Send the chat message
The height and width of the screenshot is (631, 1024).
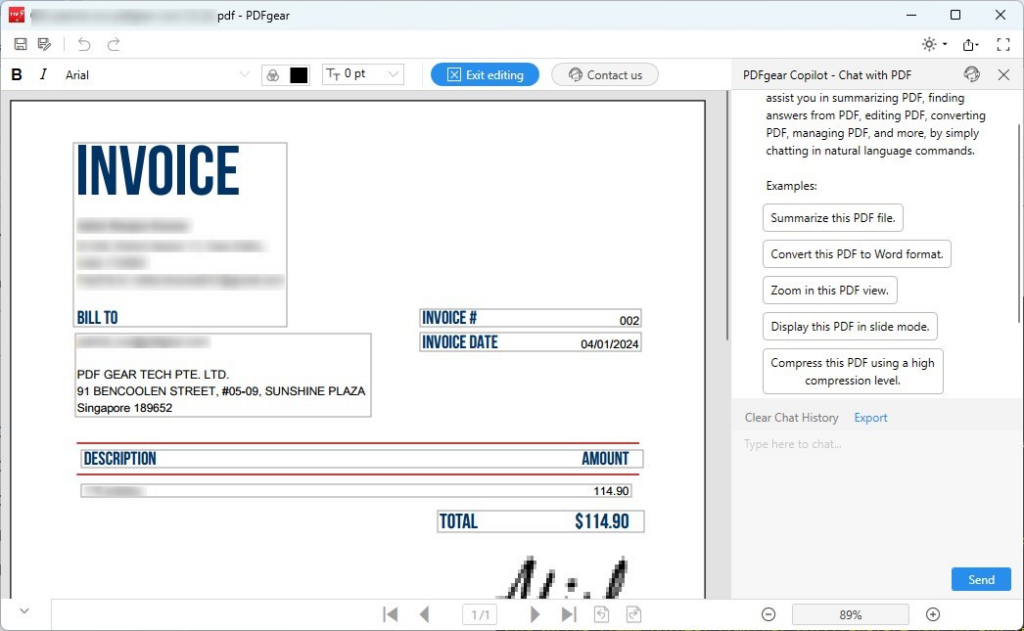click(x=981, y=579)
